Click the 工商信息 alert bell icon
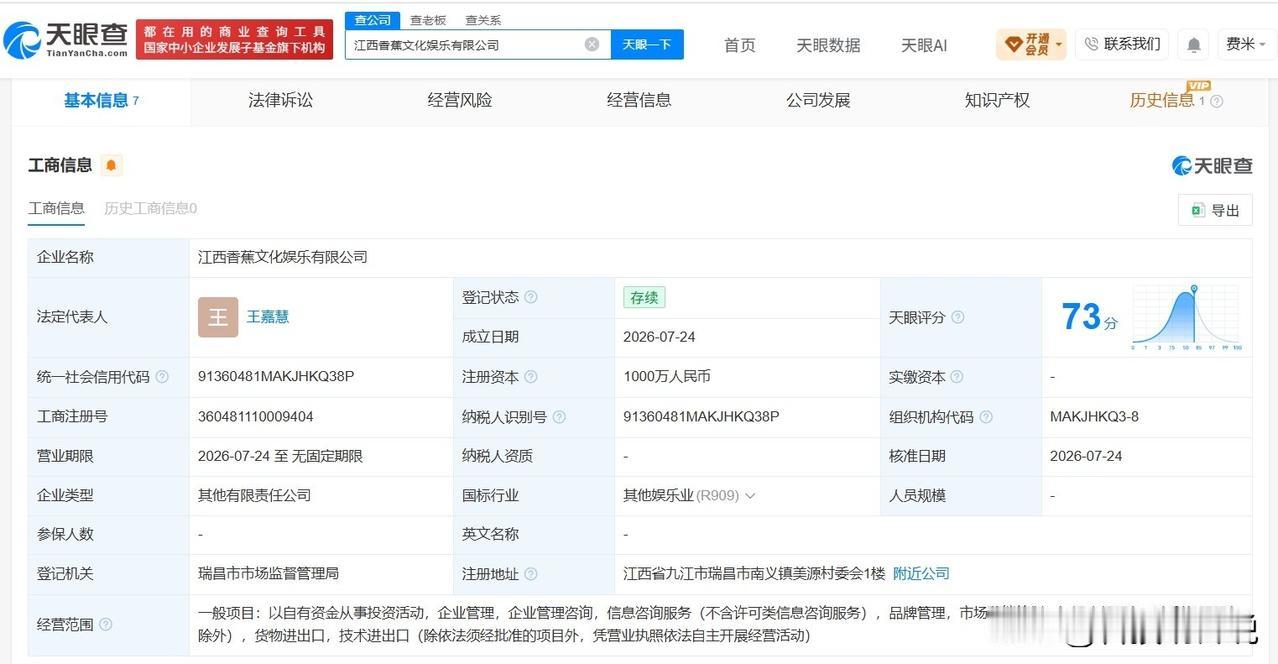 [111, 165]
